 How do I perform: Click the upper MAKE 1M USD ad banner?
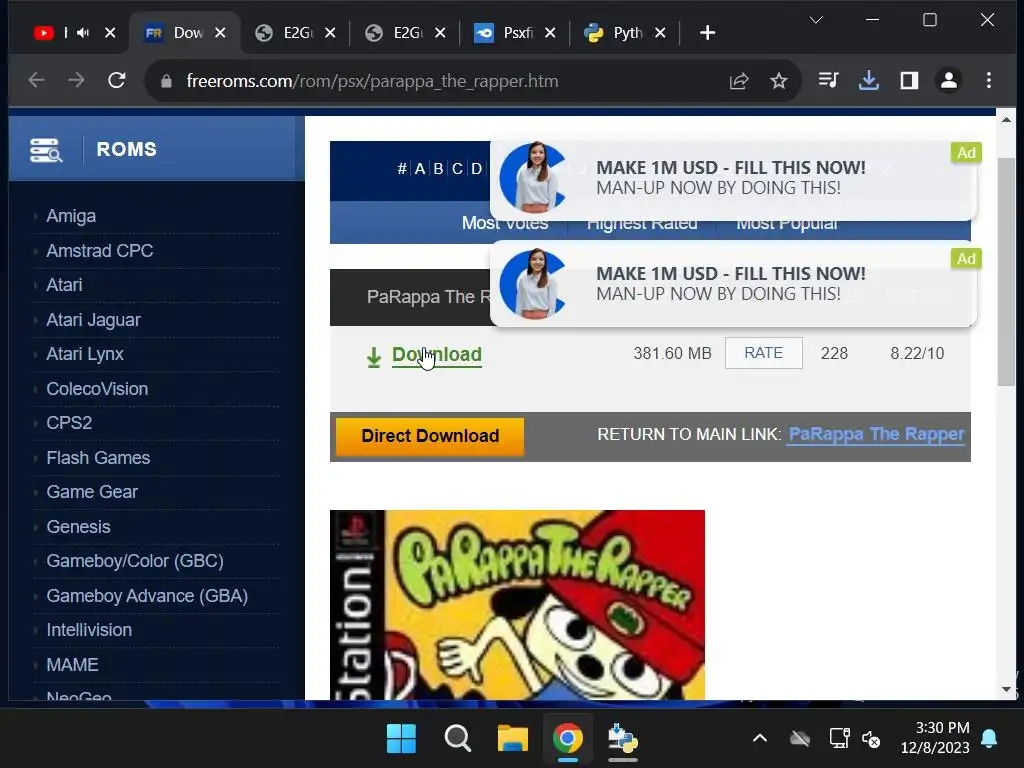point(733,178)
